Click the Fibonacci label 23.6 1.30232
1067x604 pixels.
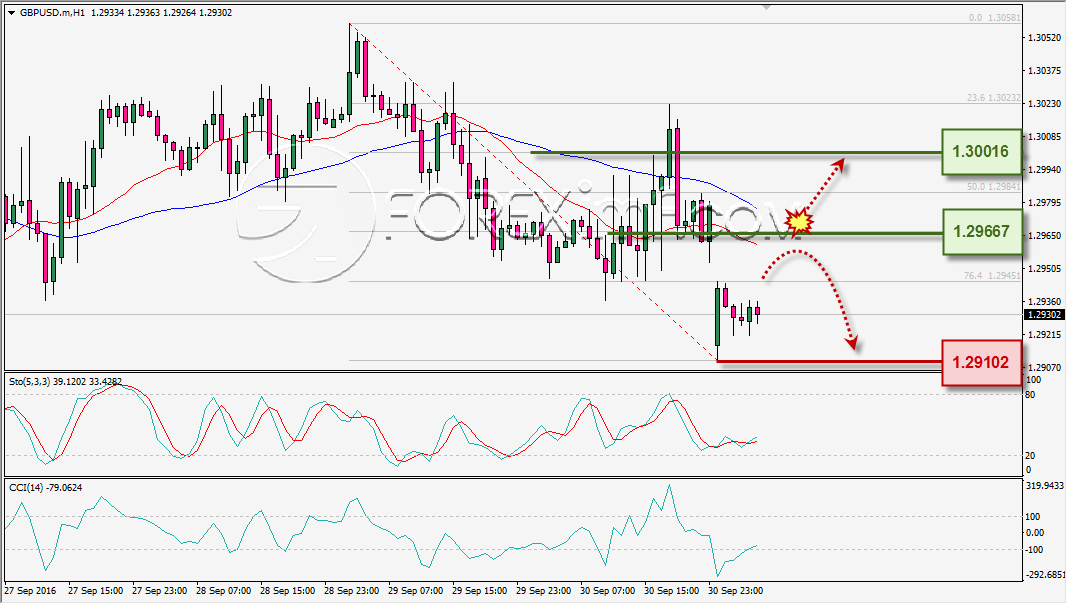click(x=994, y=98)
